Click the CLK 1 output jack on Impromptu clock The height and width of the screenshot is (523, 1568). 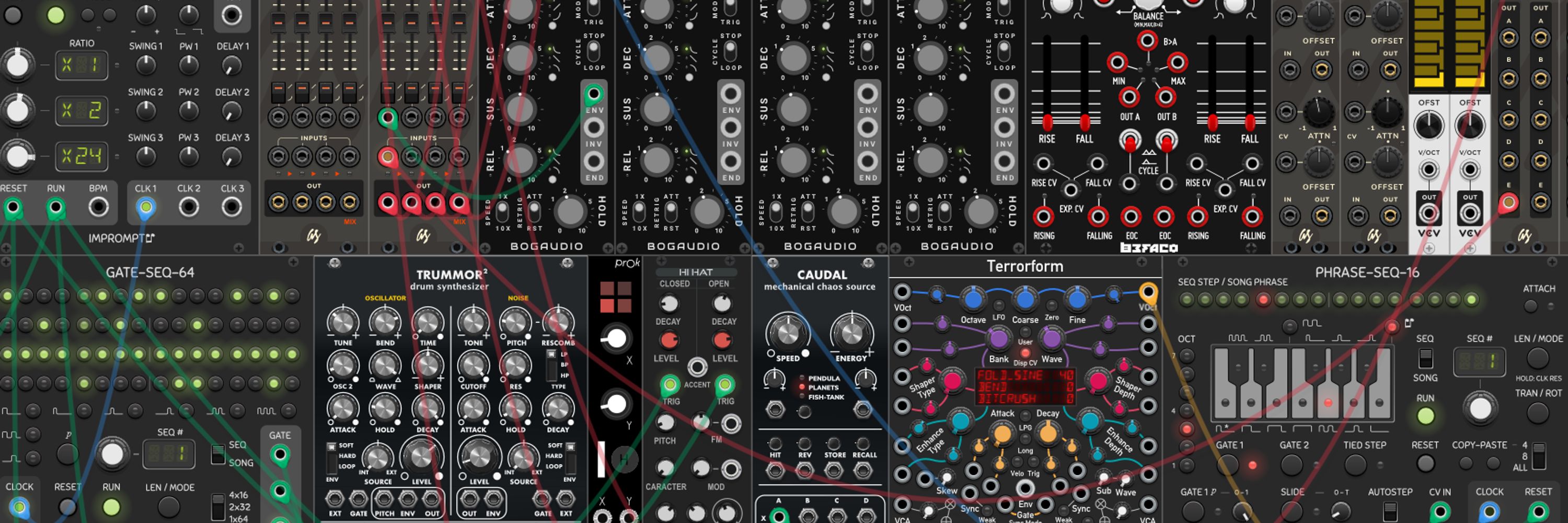tap(145, 208)
